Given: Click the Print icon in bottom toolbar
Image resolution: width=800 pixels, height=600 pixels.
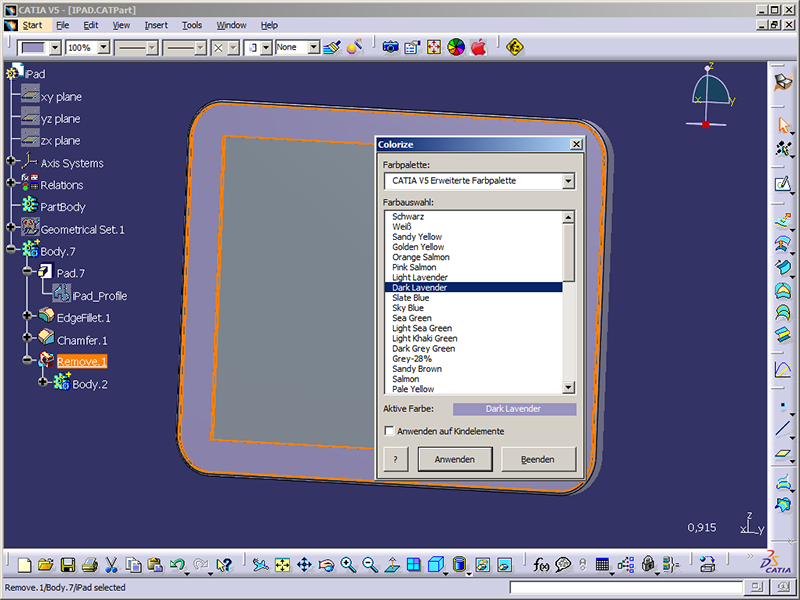Looking at the screenshot, I should click(90, 564).
